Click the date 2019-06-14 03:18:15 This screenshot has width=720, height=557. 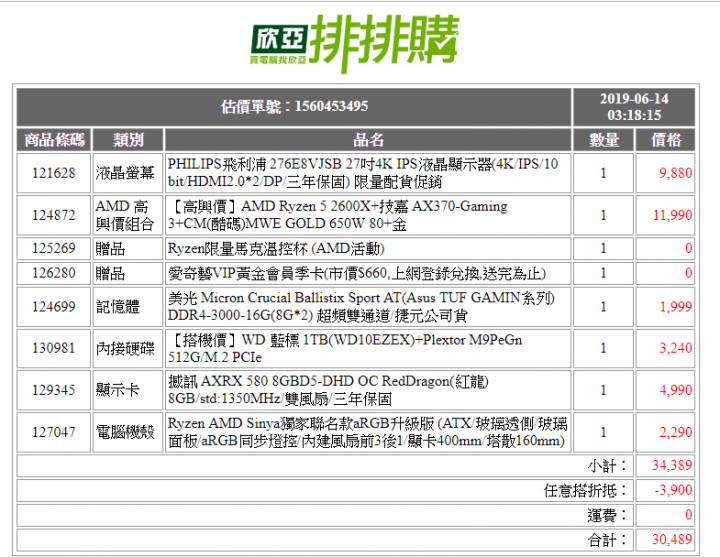point(634,107)
